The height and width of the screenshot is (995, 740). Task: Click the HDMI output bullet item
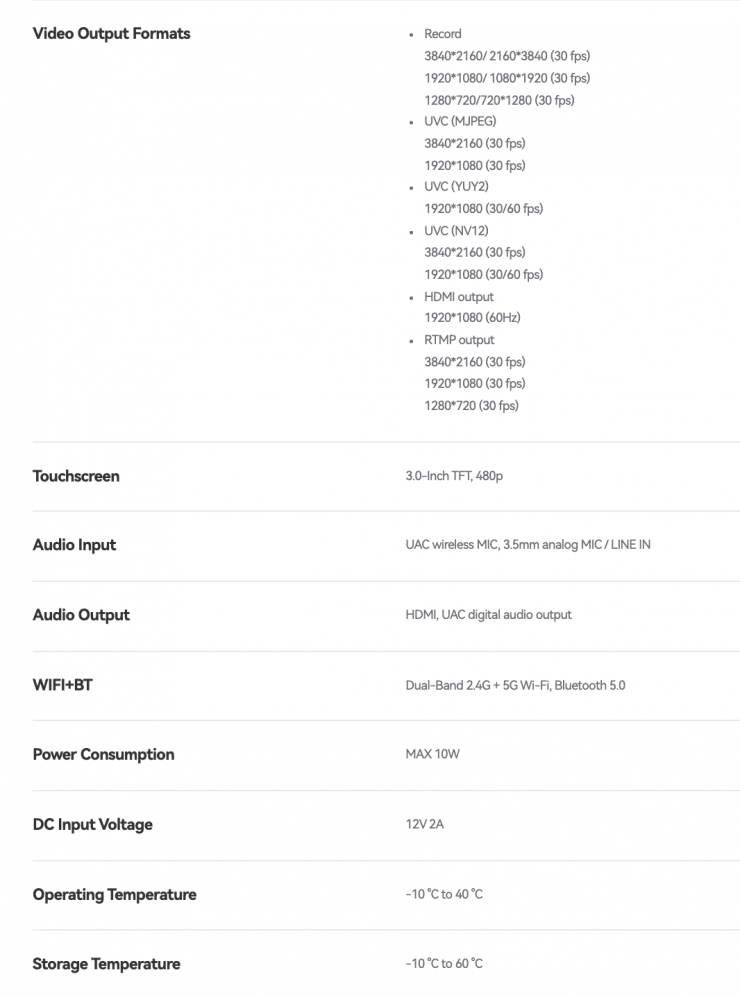458,297
